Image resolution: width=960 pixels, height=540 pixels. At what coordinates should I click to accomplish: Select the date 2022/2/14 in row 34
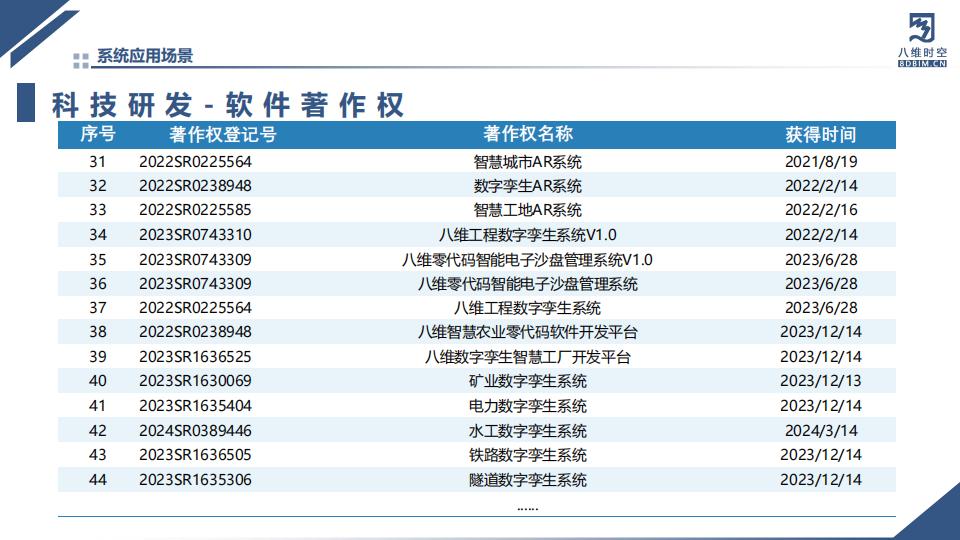point(821,234)
